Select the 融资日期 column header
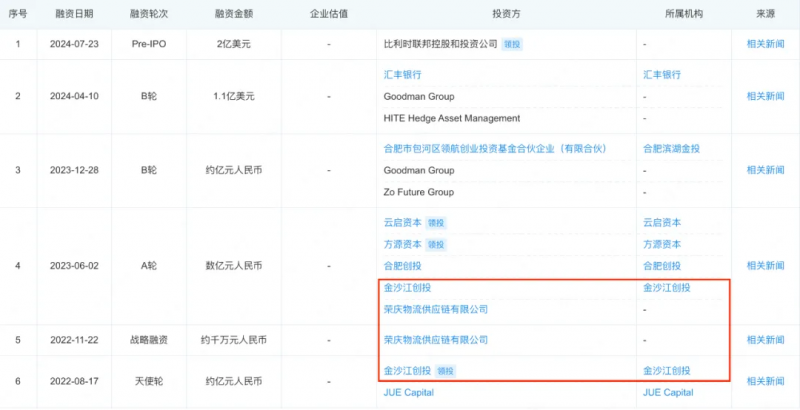 [x=74, y=14]
